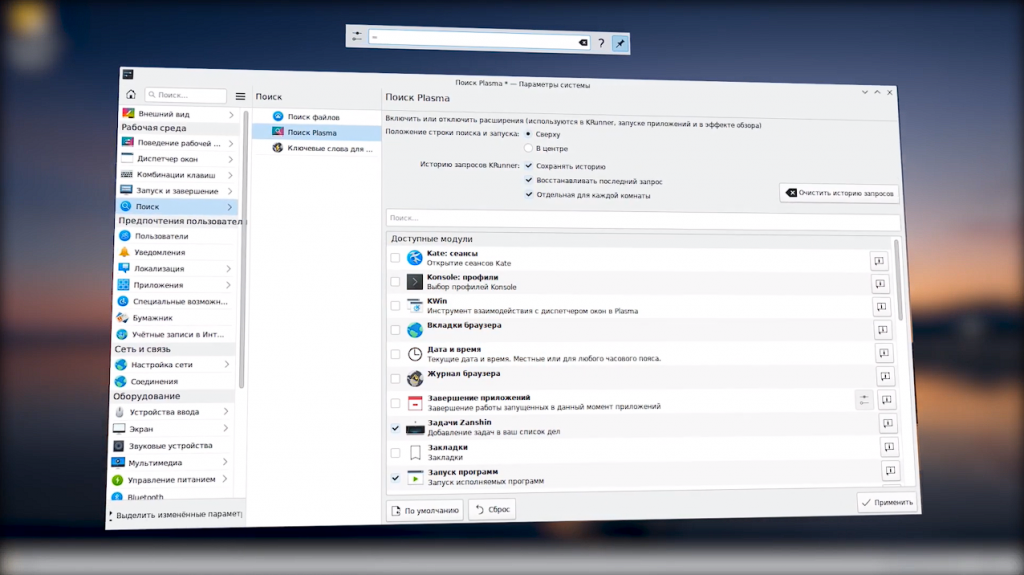Open the hamburger menu in sidebar header

tap(240, 96)
